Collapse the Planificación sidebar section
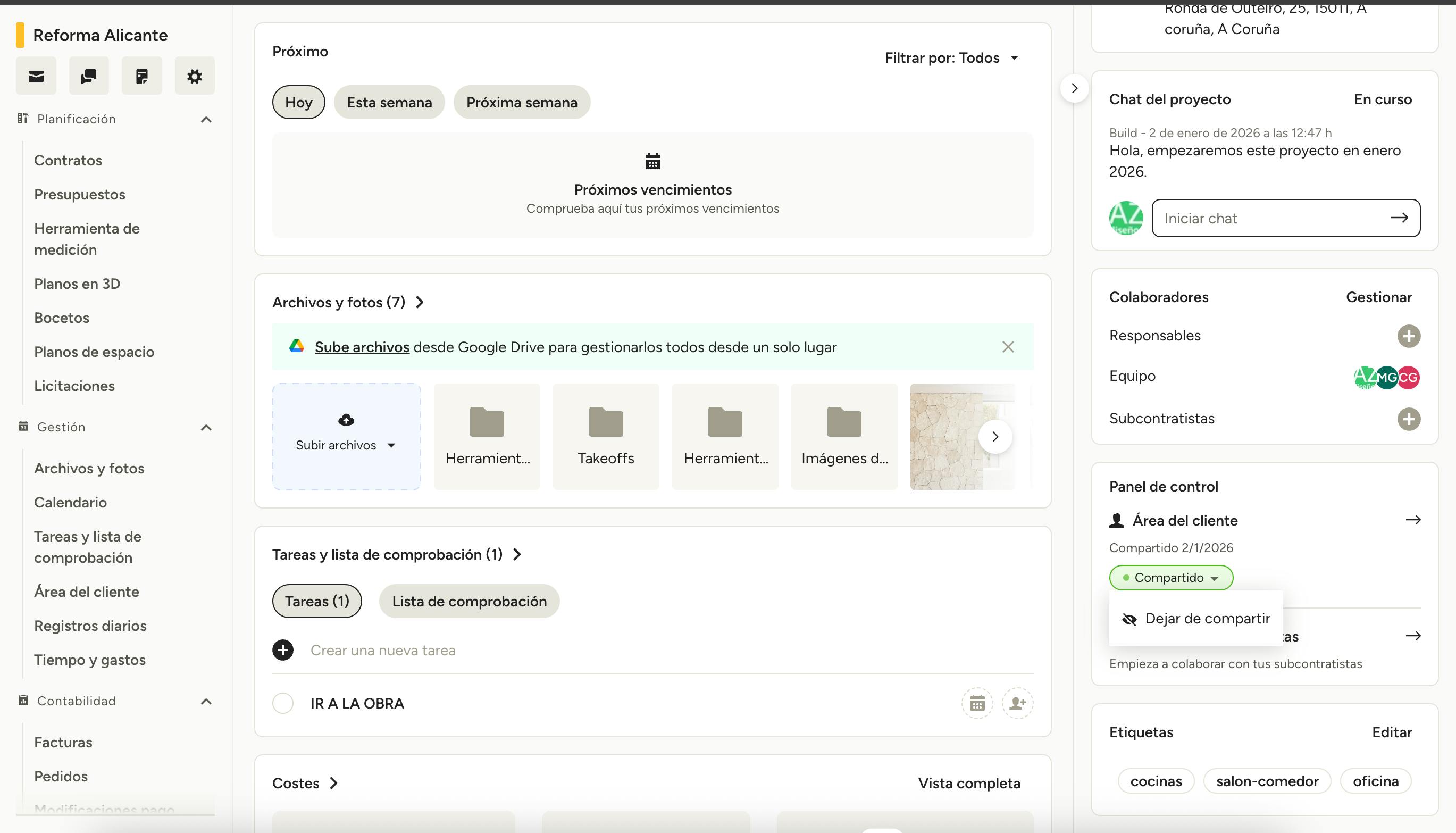The height and width of the screenshot is (833, 1456). [x=206, y=120]
